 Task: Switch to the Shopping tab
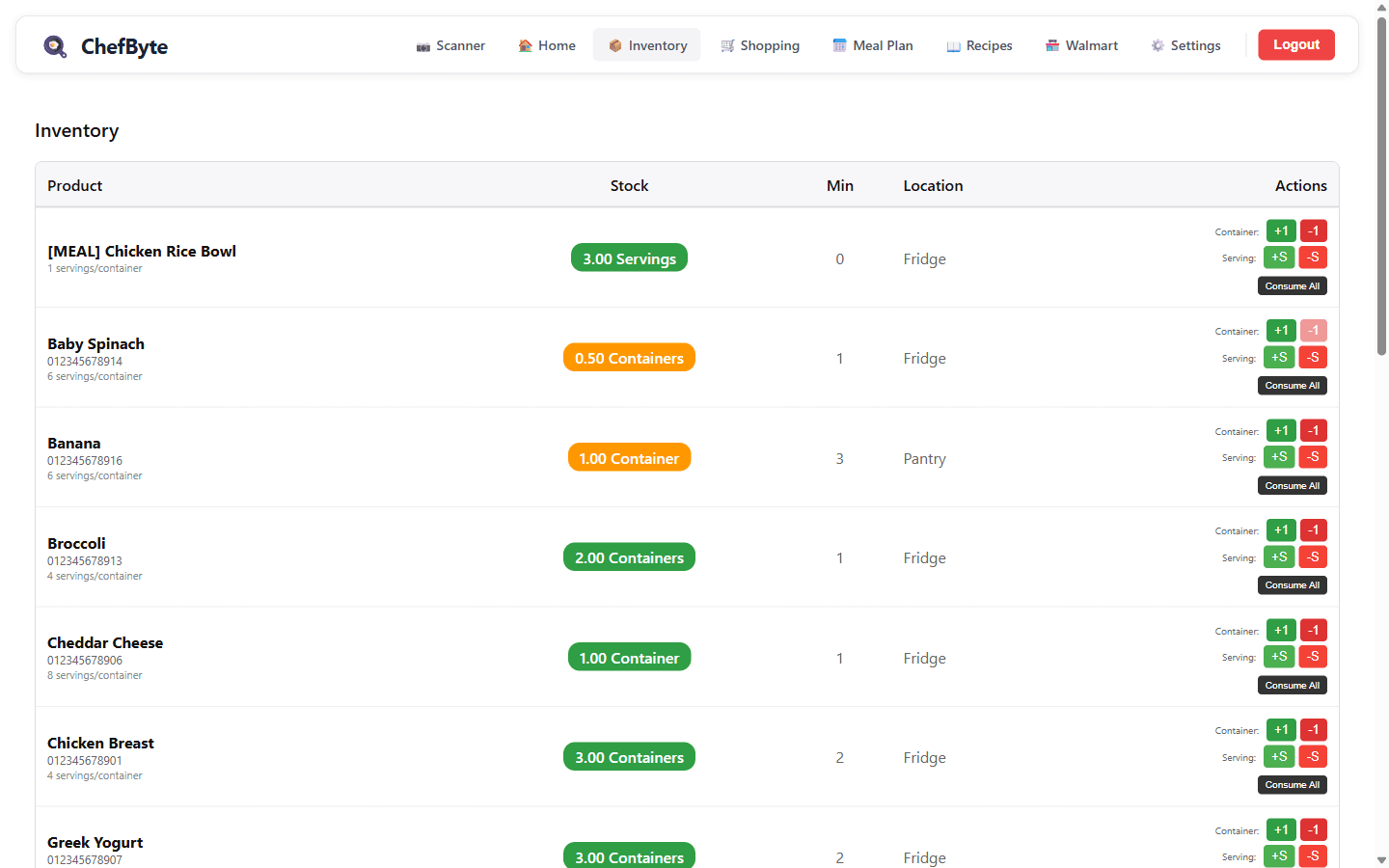761,44
